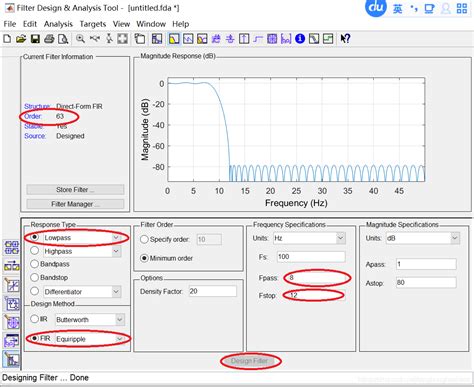
Task: Select the Zoom In magnifier tool
Action: tap(80, 39)
